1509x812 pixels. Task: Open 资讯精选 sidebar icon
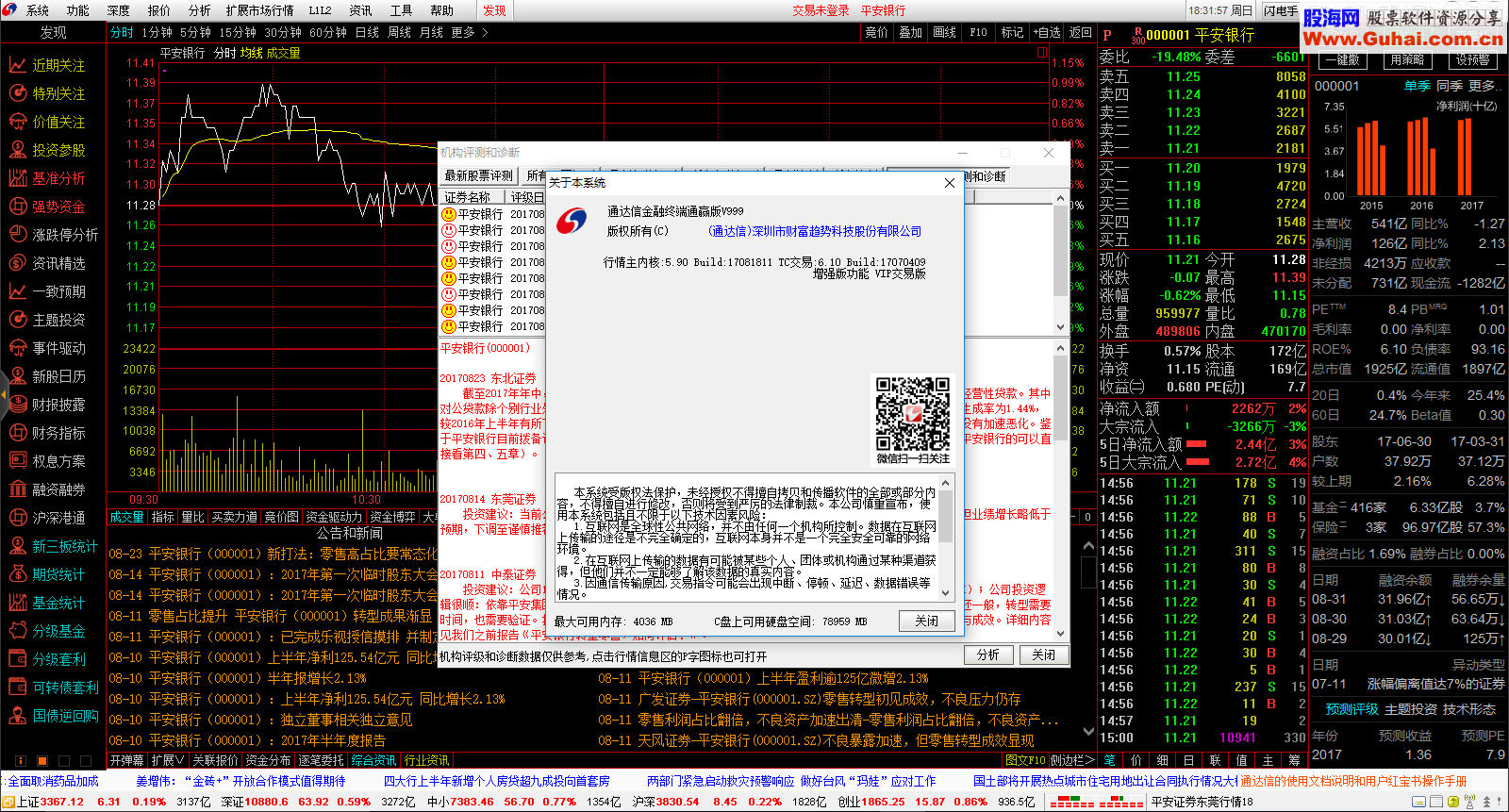17,263
